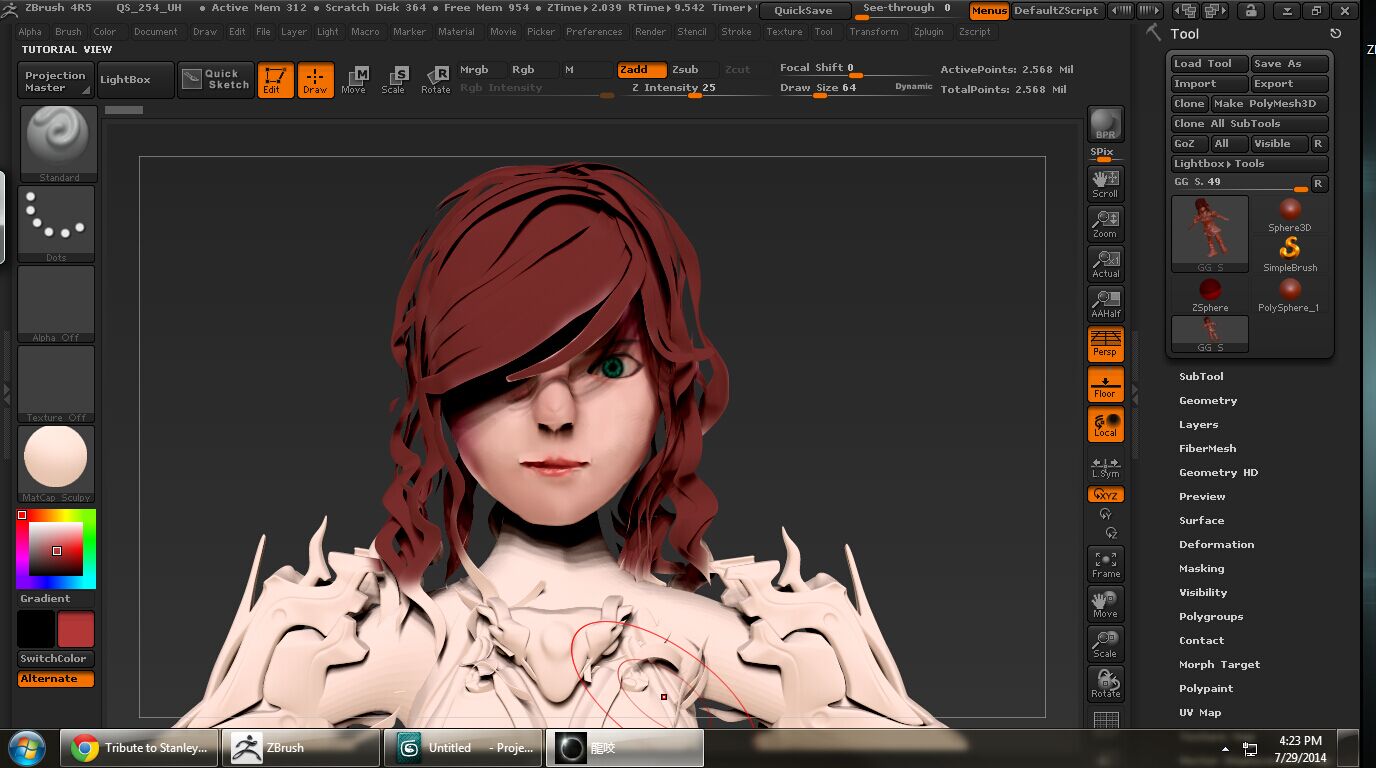Select the Sphere3D tool thumbnail
Image resolution: width=1376 pixels, height=768 pixels.
click(x=1290, y=214)
